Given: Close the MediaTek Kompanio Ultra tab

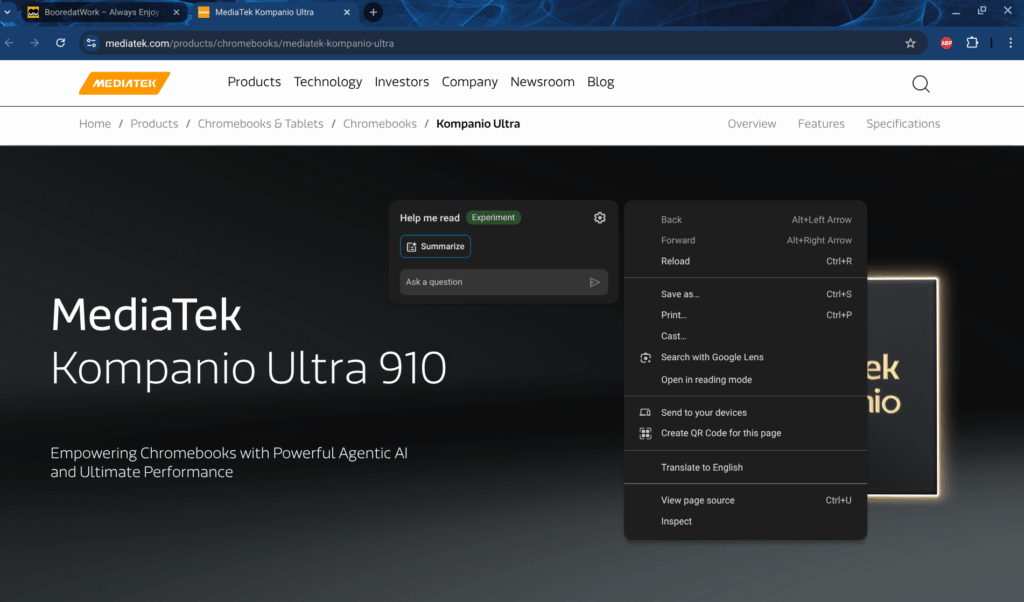Looking at the screenshot, I should coord(347,12).
